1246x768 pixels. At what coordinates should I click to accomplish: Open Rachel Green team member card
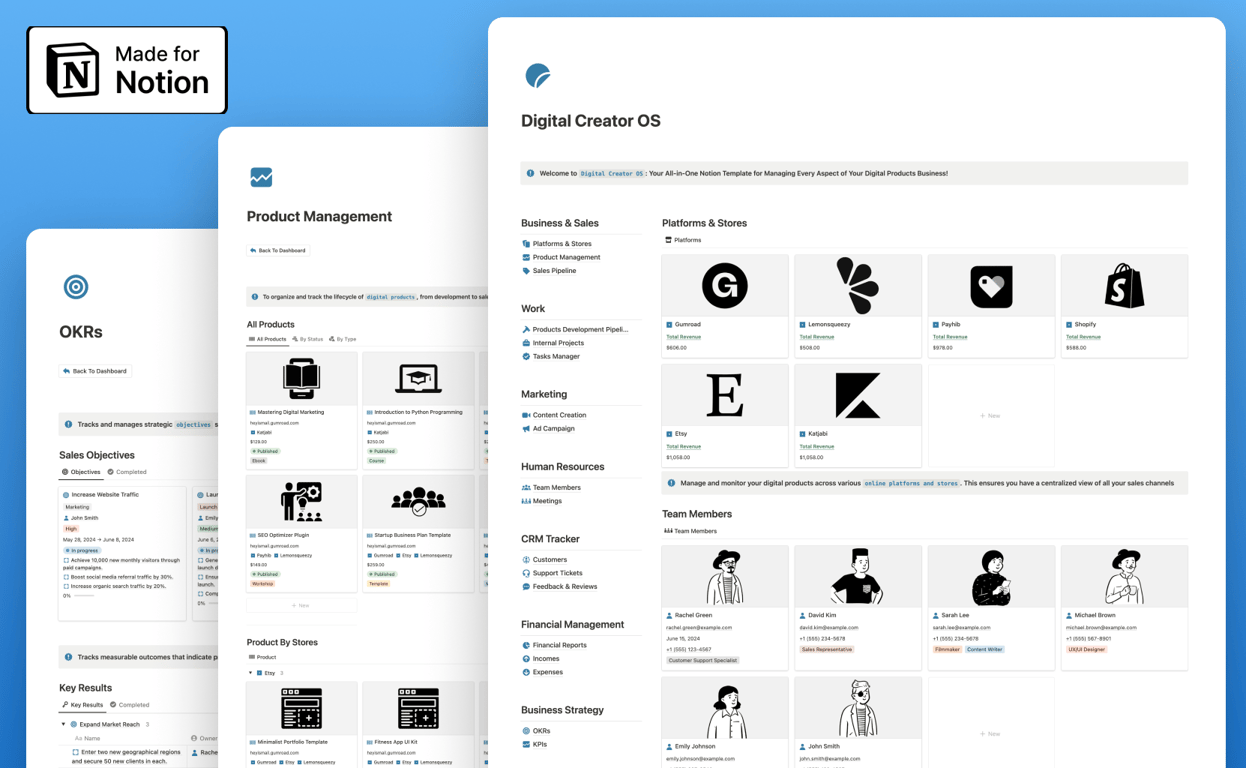[x=725, y=607]
